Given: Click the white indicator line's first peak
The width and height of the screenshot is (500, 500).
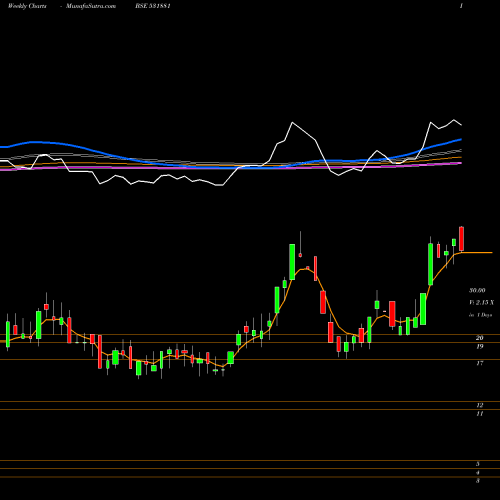Looking at the screenshot, I should tap(292, 123).
